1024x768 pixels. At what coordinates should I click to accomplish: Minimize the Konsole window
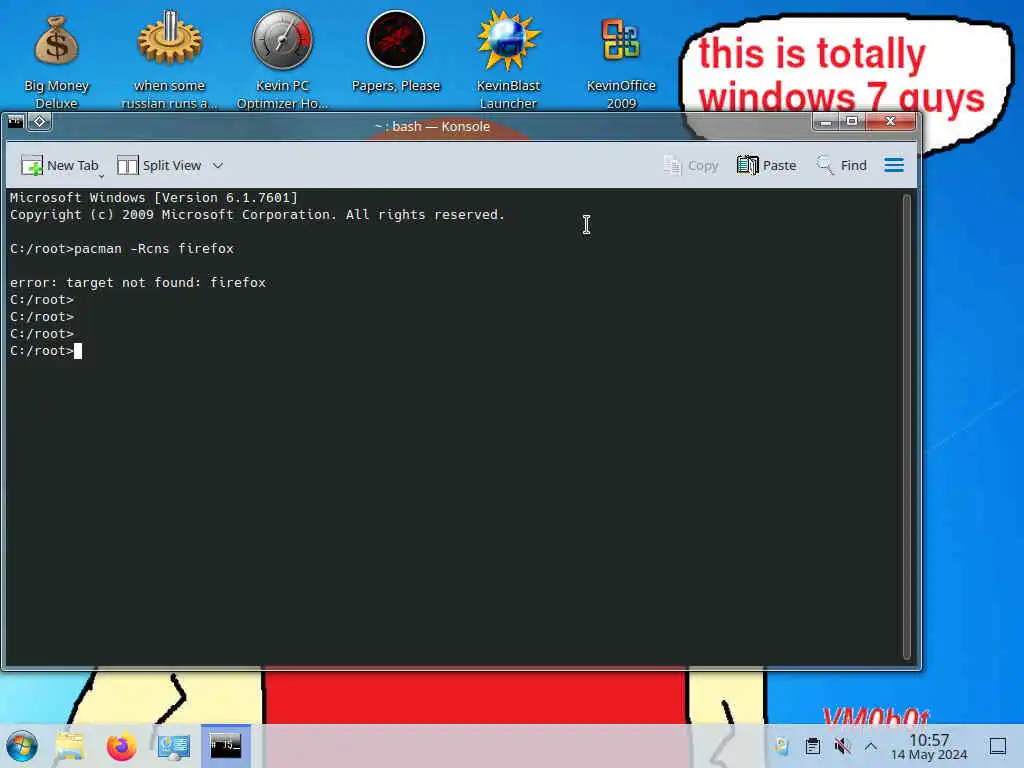tap(825, 121)
